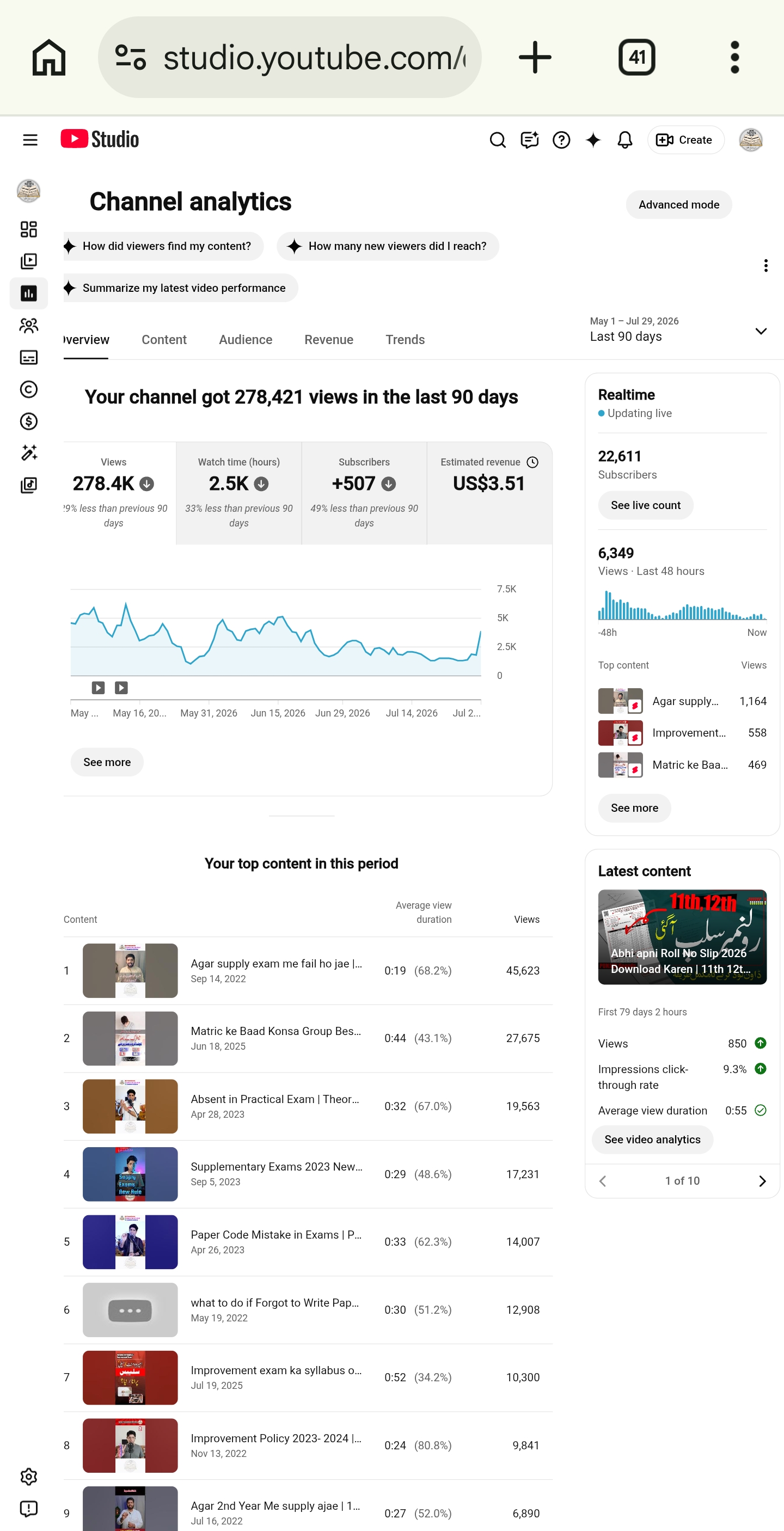This screenshot has height=1531, width=784.
Task: Open the notifications bell
Action: 624,140
